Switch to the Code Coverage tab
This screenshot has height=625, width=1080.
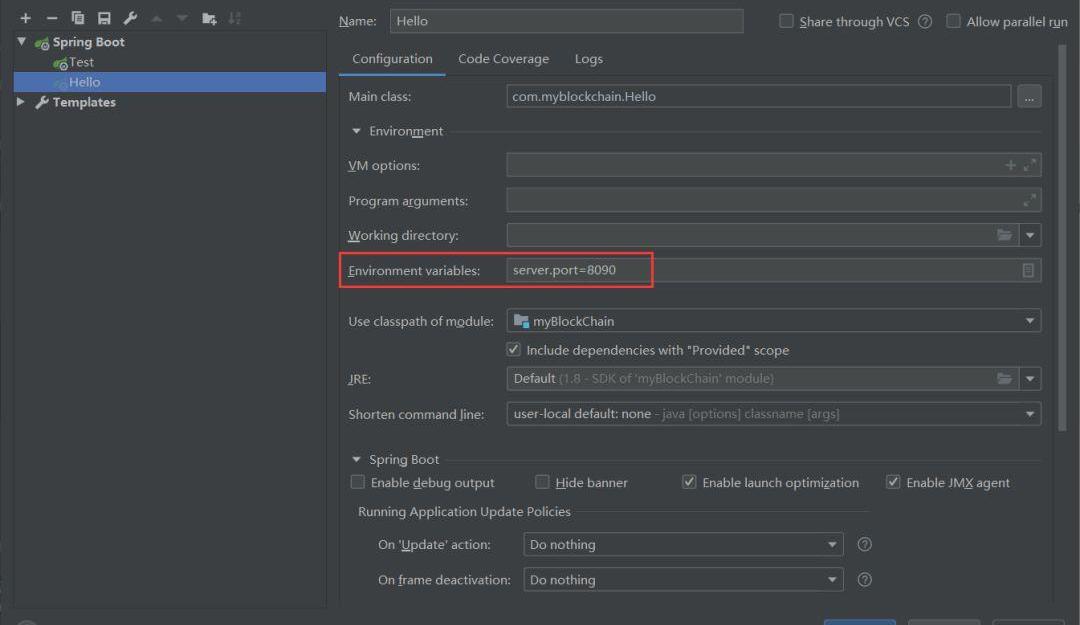tap(503, 59)
